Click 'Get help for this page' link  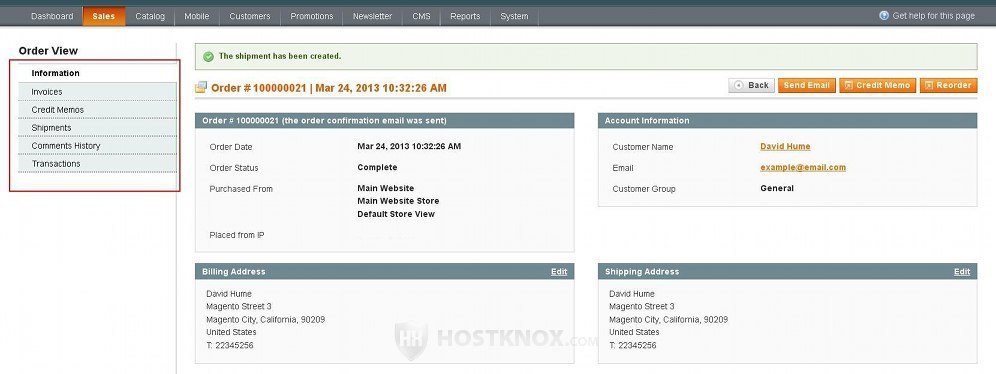coord(933,16)
